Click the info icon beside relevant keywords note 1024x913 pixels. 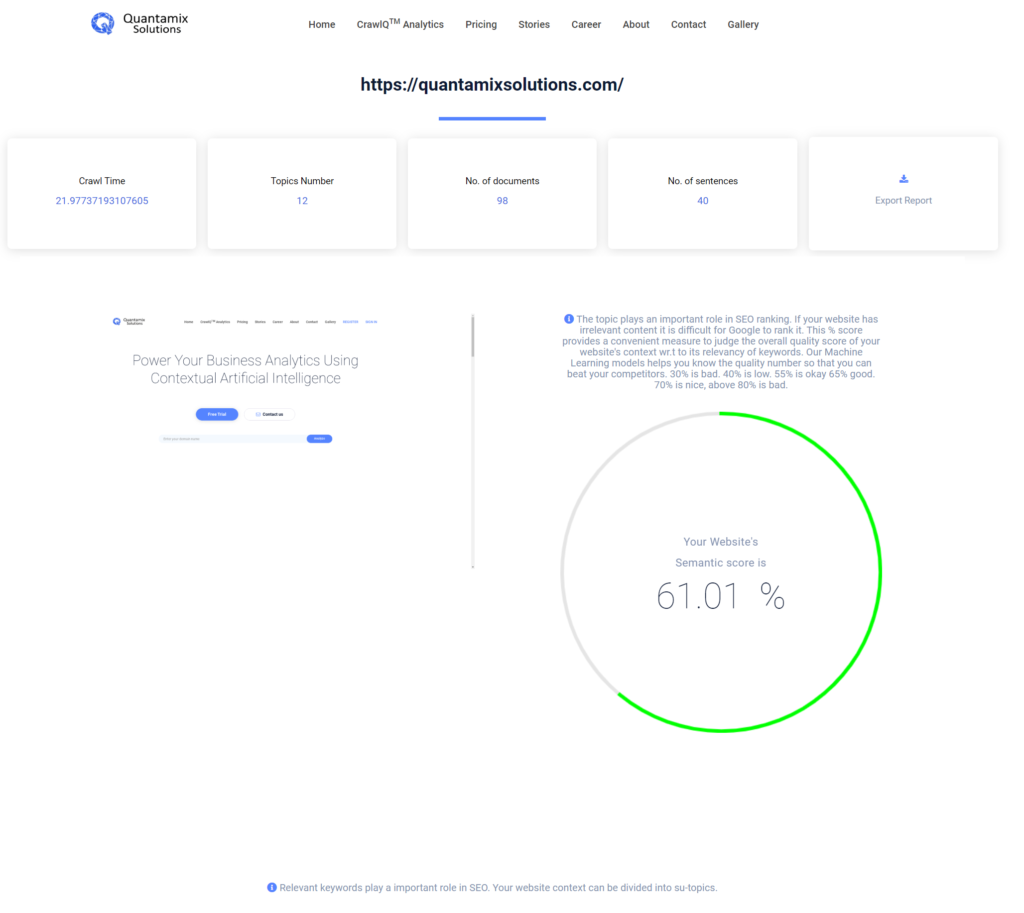click(272, 887)
